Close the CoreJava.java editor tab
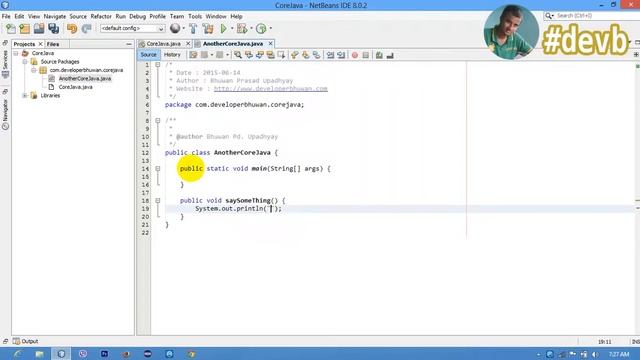640x360 pixels. [188, 44]
